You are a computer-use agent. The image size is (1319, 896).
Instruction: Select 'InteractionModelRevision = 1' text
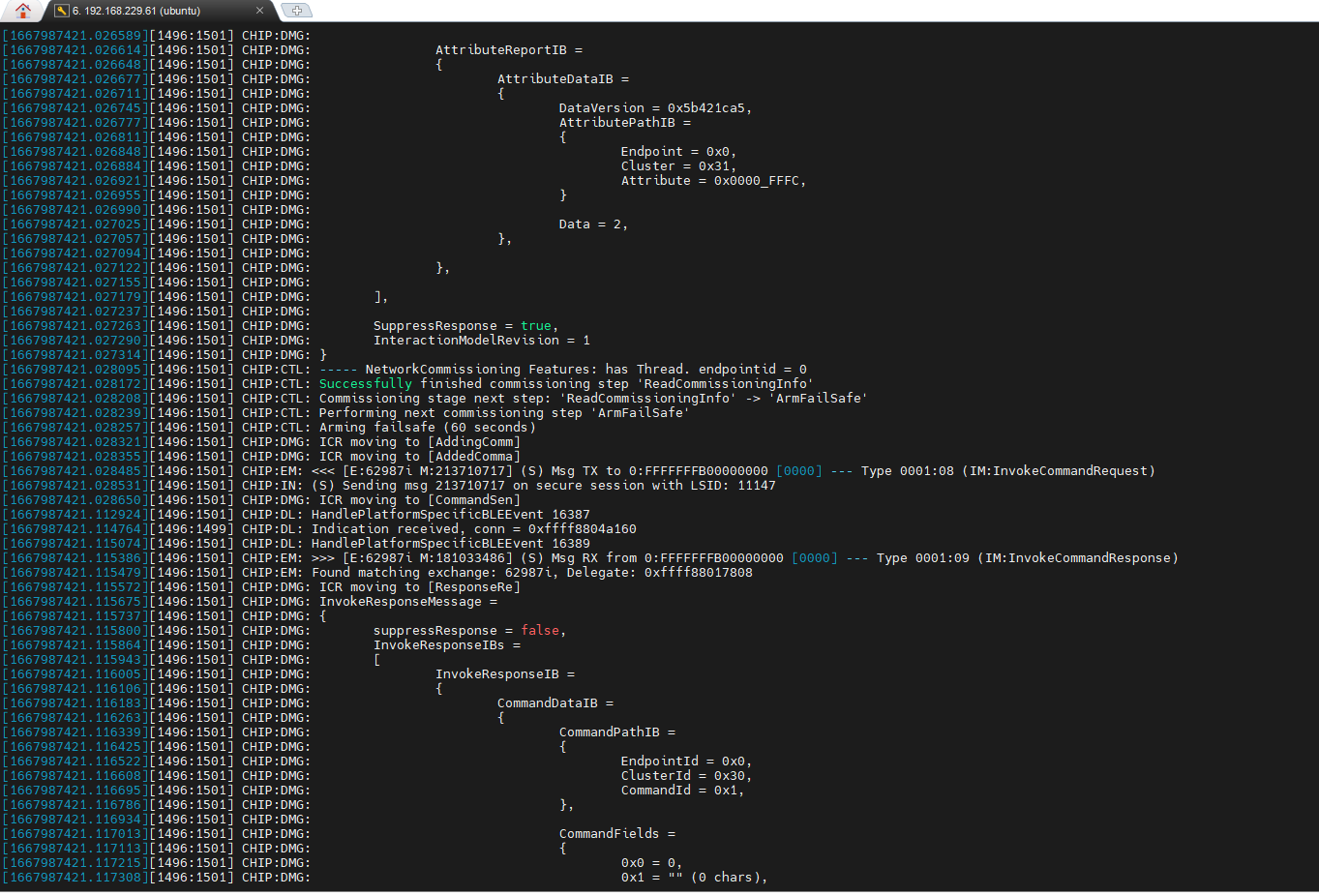point(482,341)
